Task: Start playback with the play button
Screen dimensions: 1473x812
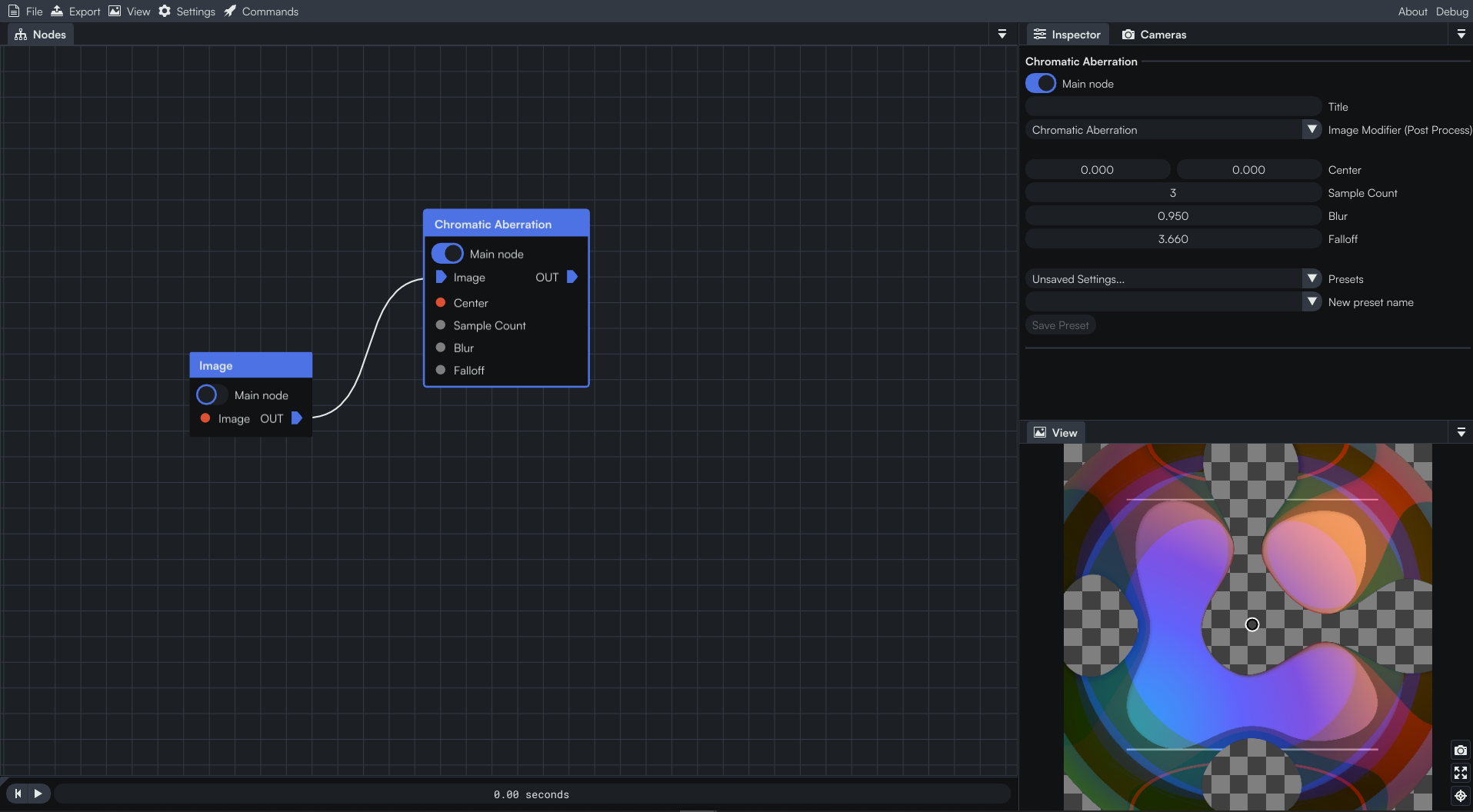Action: 38,794
